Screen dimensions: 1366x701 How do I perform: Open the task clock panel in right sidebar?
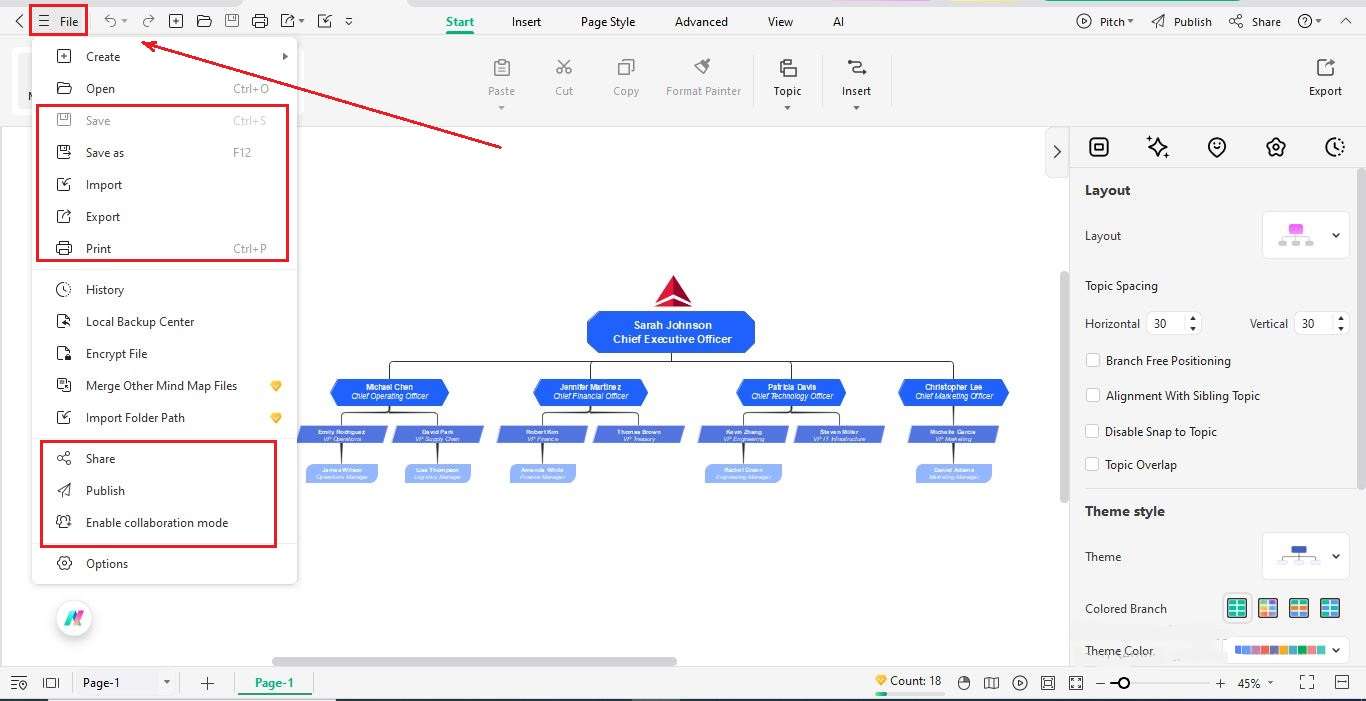(1335, 147)
